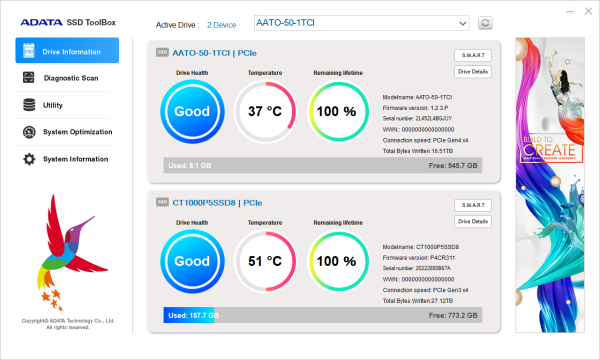The image size is (600, 360).
Task: Open the AATO-50-1TCI drive selector box
Action: click(362, 23)
